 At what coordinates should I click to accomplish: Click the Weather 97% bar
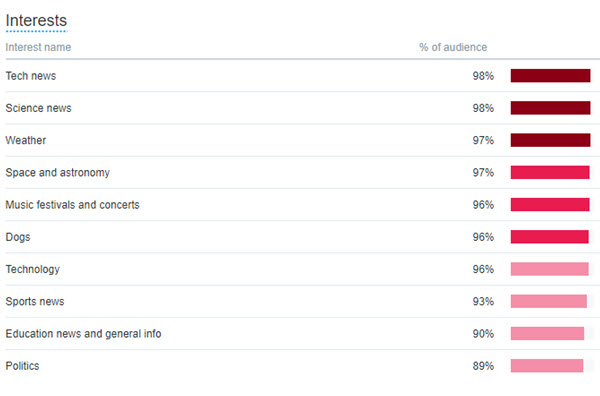pyautogui.click(x=550, y=140)
